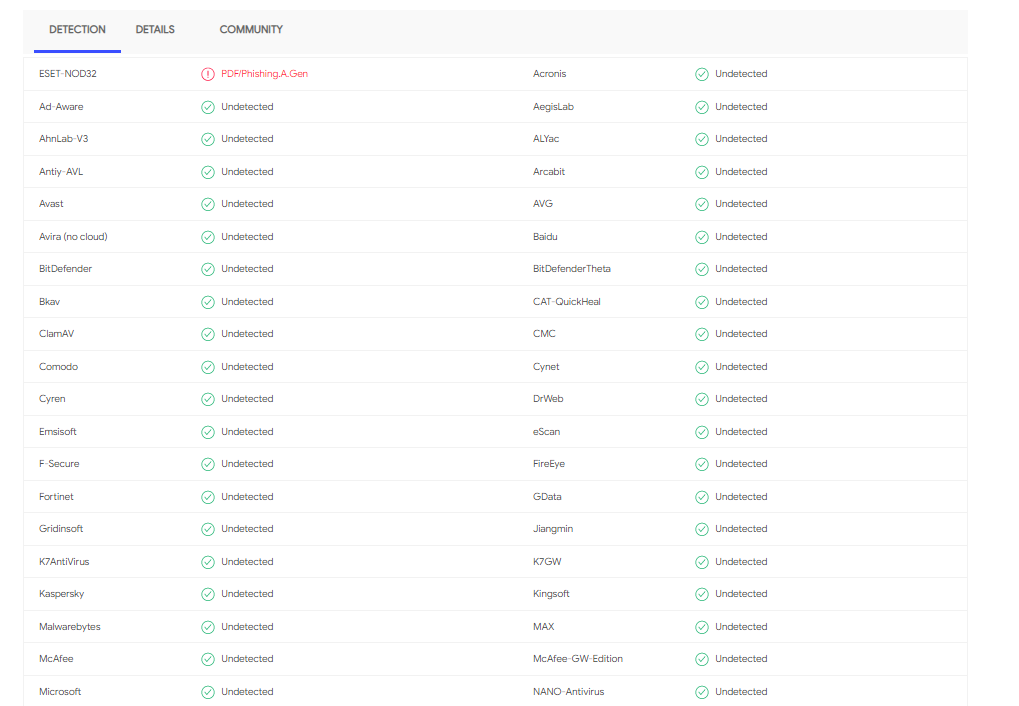Image resolution: width=1019 pixels, height=706 pixels.
Task: Click the green check icon for Ad-Aware
Action: (207, 107)
